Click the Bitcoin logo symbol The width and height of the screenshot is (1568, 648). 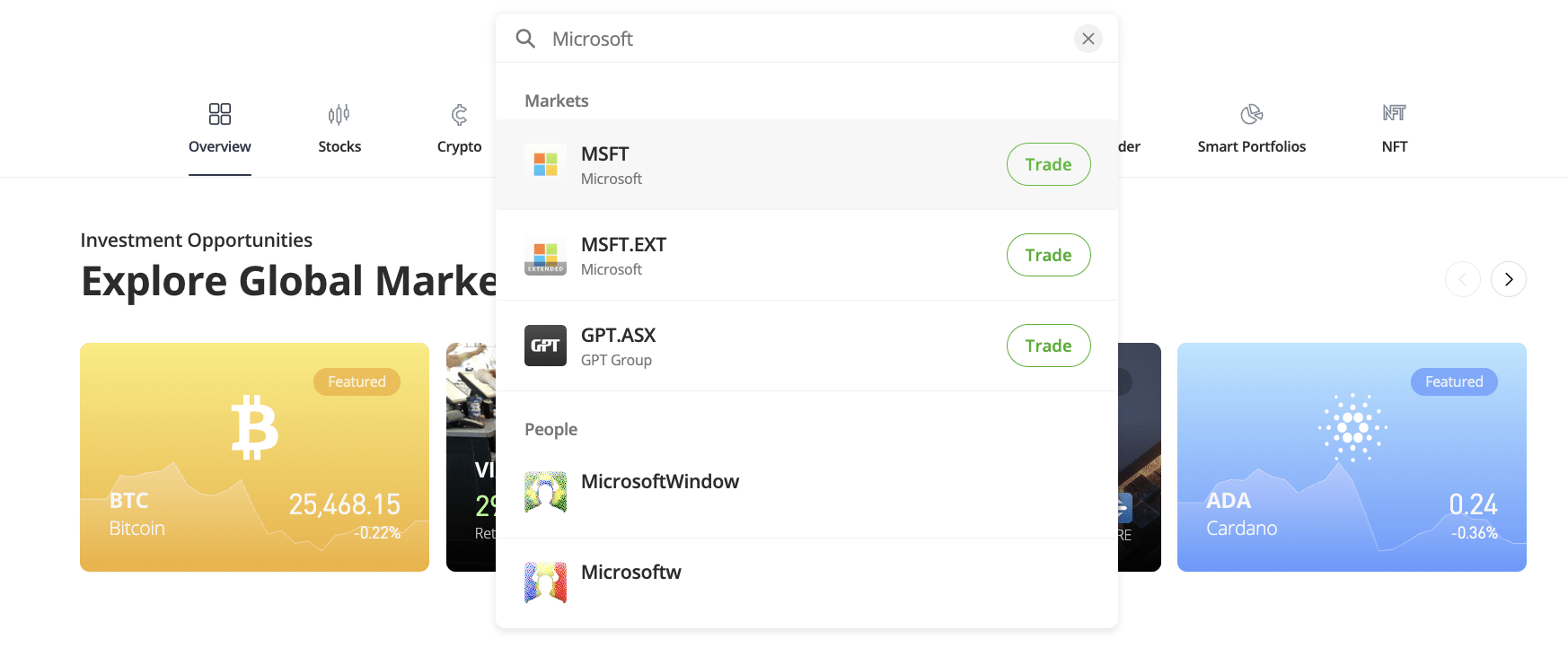(x=255, y=427)
